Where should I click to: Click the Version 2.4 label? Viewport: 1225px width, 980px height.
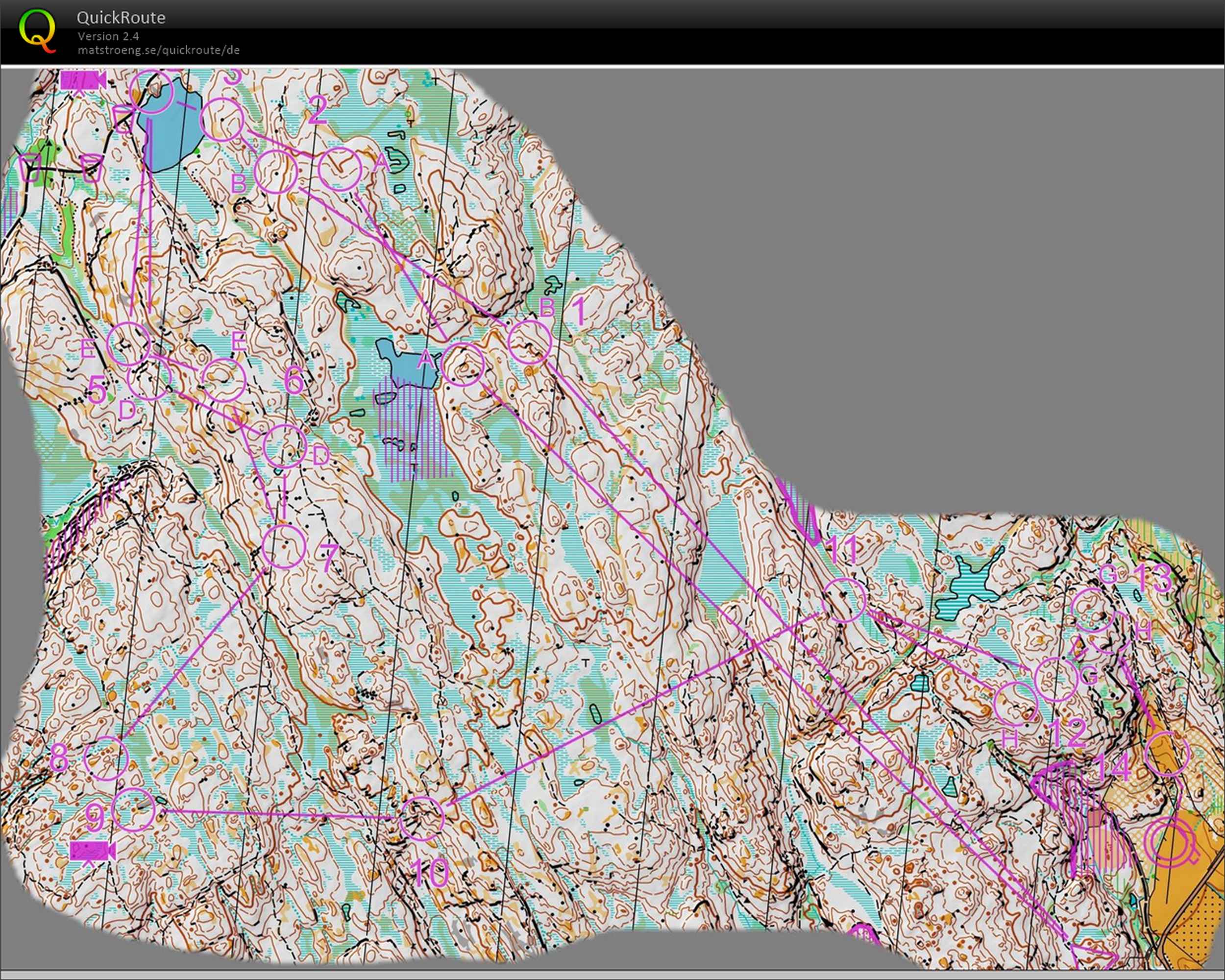point(108,36)
